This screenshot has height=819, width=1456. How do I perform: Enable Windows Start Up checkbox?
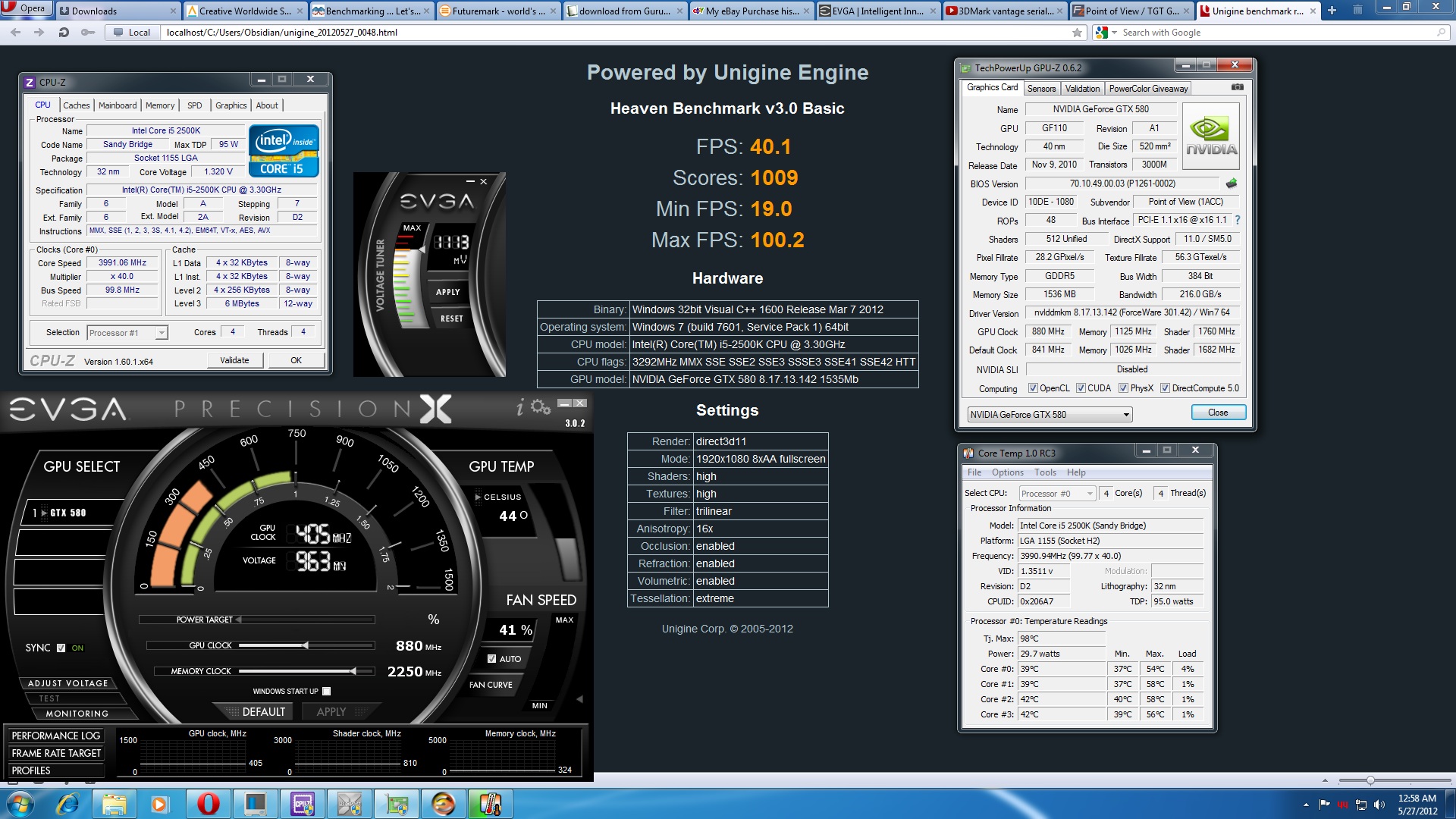coord(327,691)
